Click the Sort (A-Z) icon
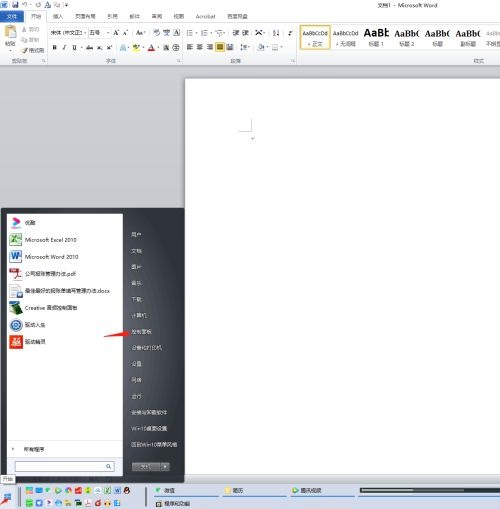Viewport: 500px width, 509px height. pos(276,33)
